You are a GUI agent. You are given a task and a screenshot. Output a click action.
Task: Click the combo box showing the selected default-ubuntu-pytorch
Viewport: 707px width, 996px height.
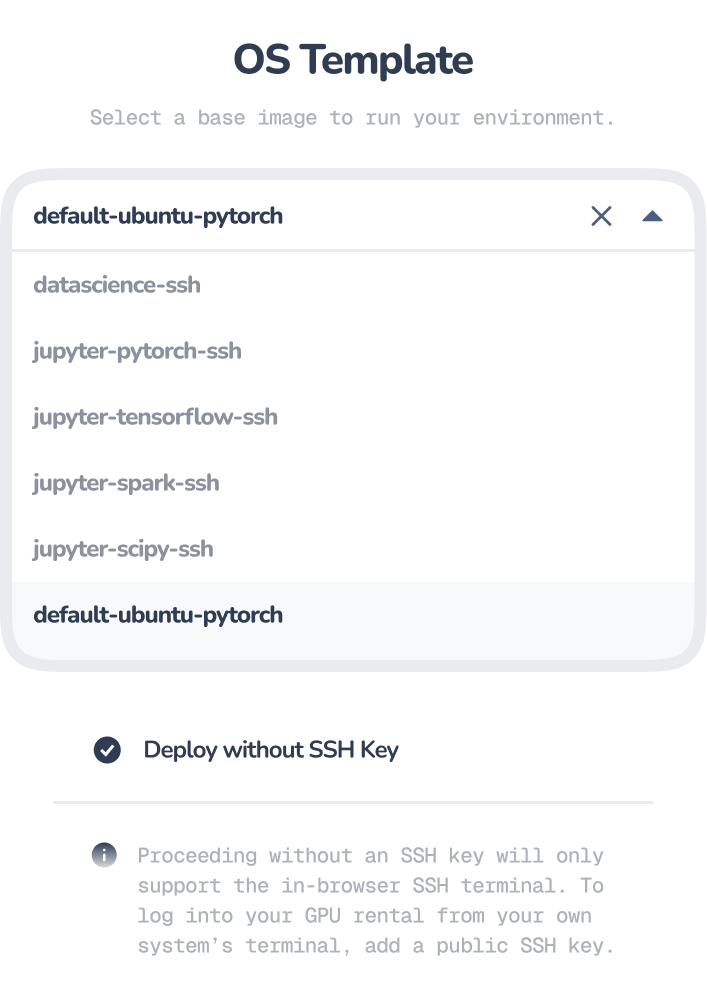coord(300,216)
